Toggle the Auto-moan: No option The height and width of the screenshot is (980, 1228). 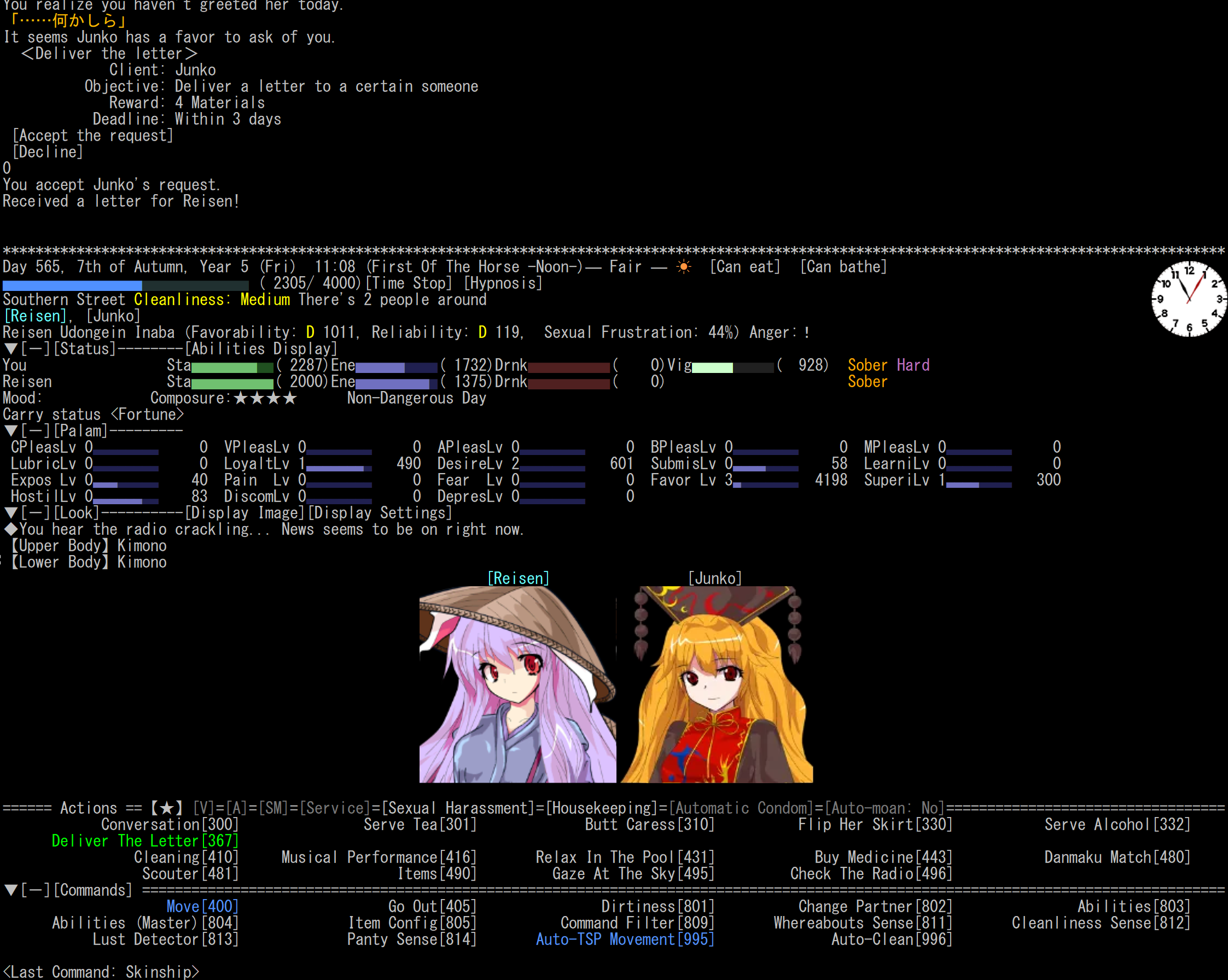coord(884,808)
